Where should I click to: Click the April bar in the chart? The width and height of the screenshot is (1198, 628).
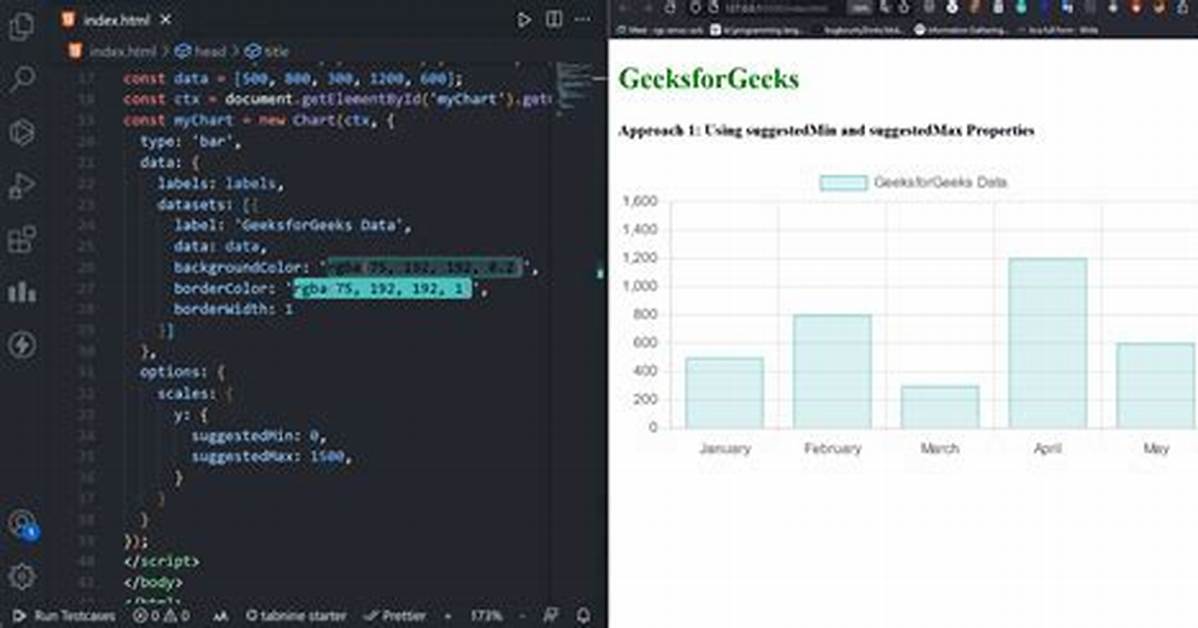[x=1047, y=343]
